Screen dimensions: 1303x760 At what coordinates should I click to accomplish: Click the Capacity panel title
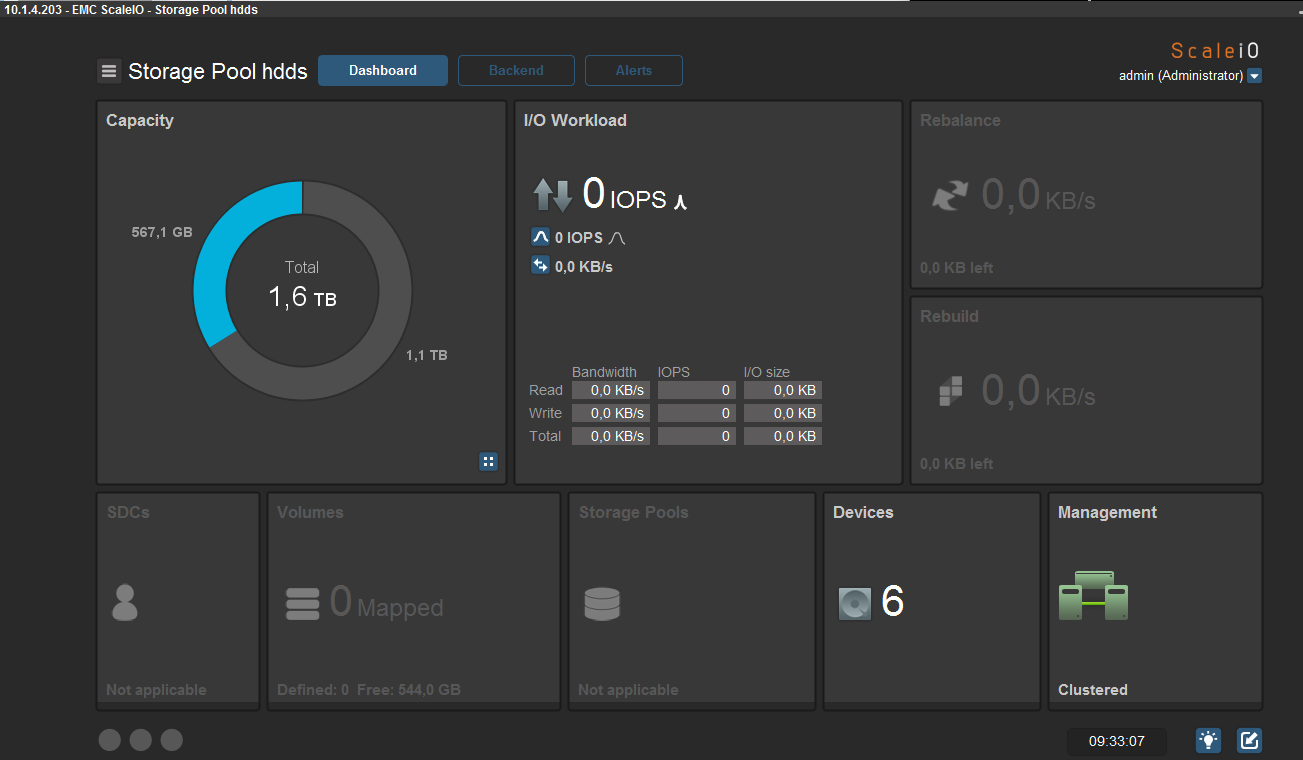click(140, 120)
